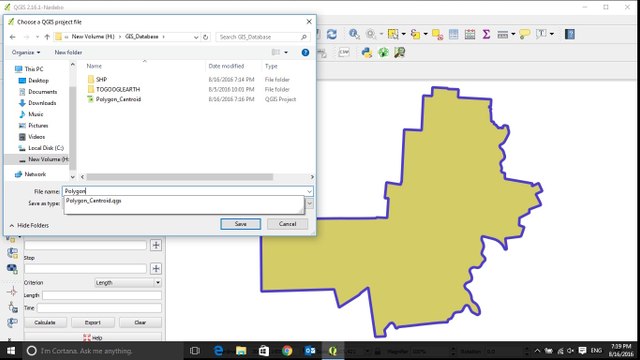
Task: Collapse folders with Hide Folders
Action: [x=29, y=225]
